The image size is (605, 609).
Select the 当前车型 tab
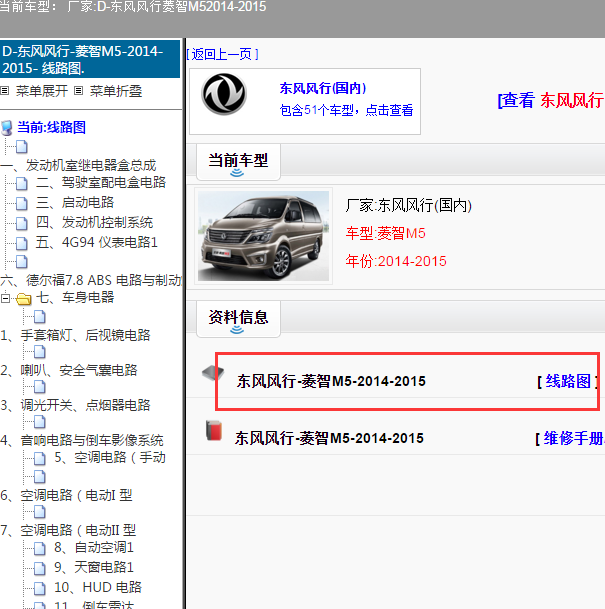click(x=238, y=162)
